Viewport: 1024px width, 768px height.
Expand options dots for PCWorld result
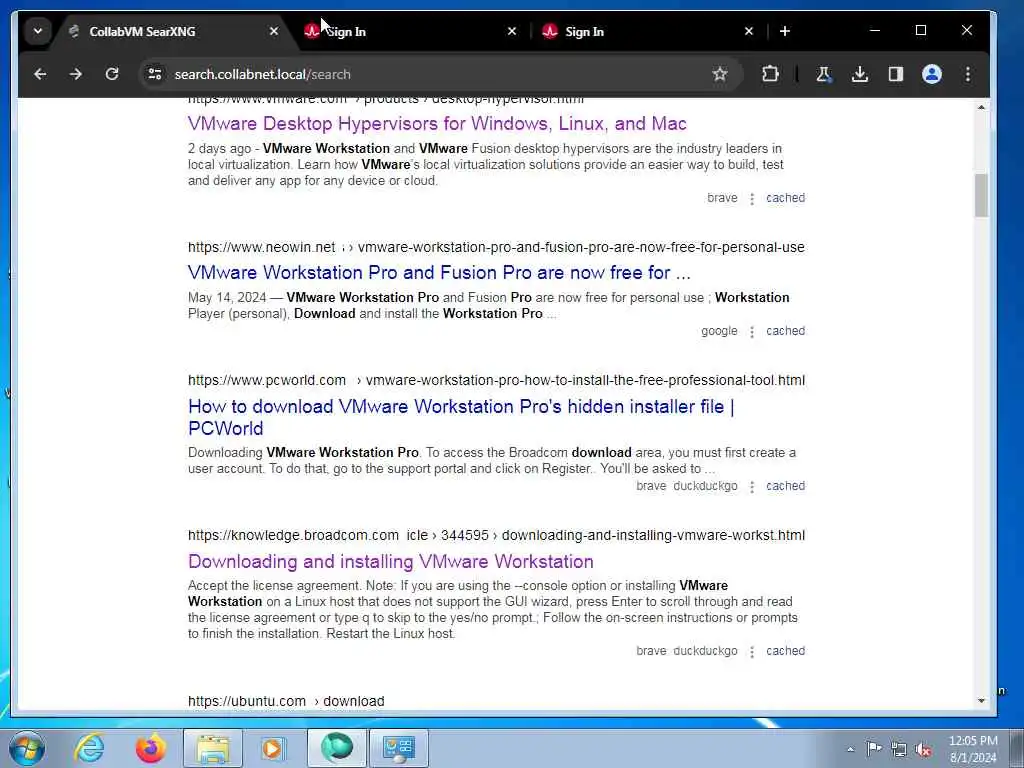coord(752,487)
